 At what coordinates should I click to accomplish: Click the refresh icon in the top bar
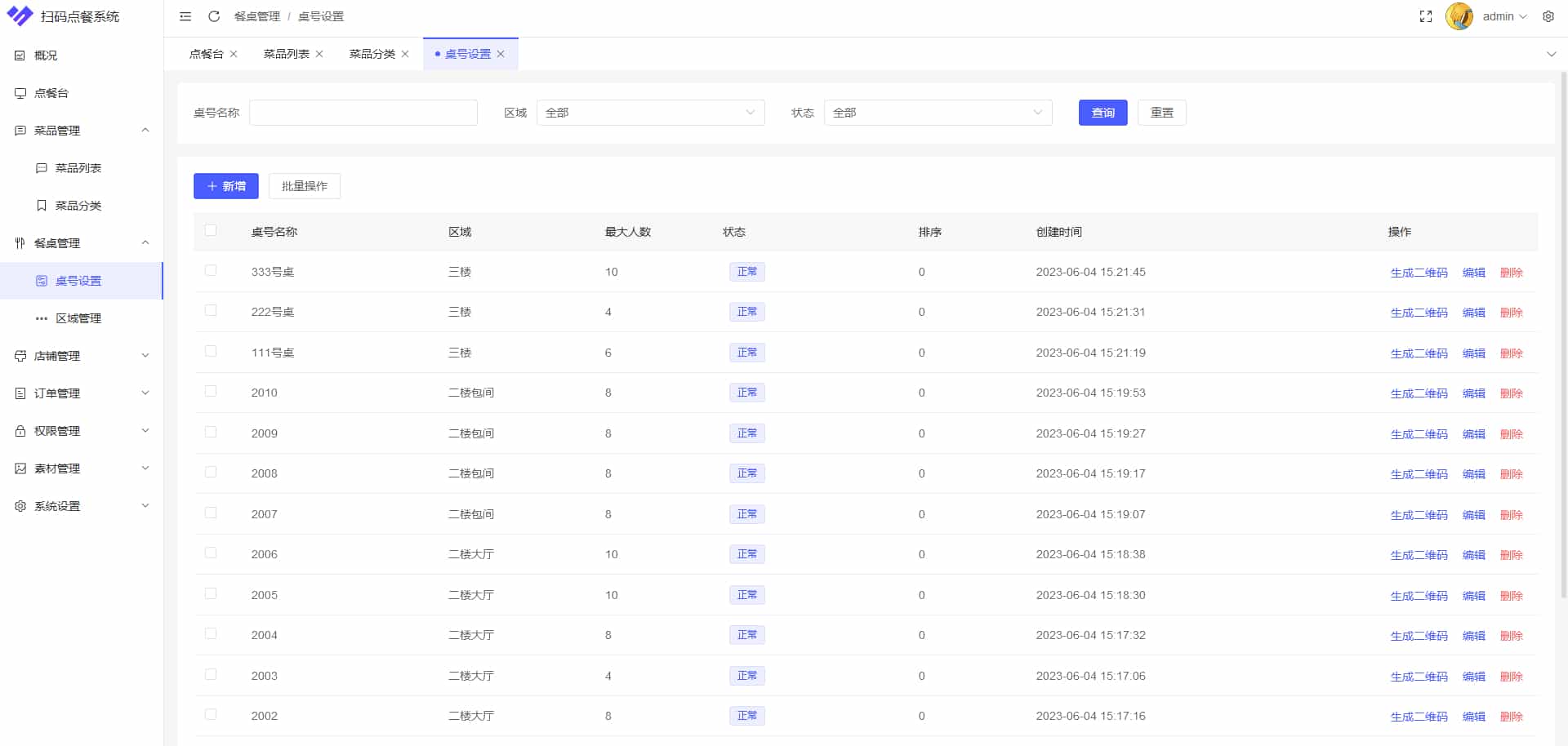214,16
